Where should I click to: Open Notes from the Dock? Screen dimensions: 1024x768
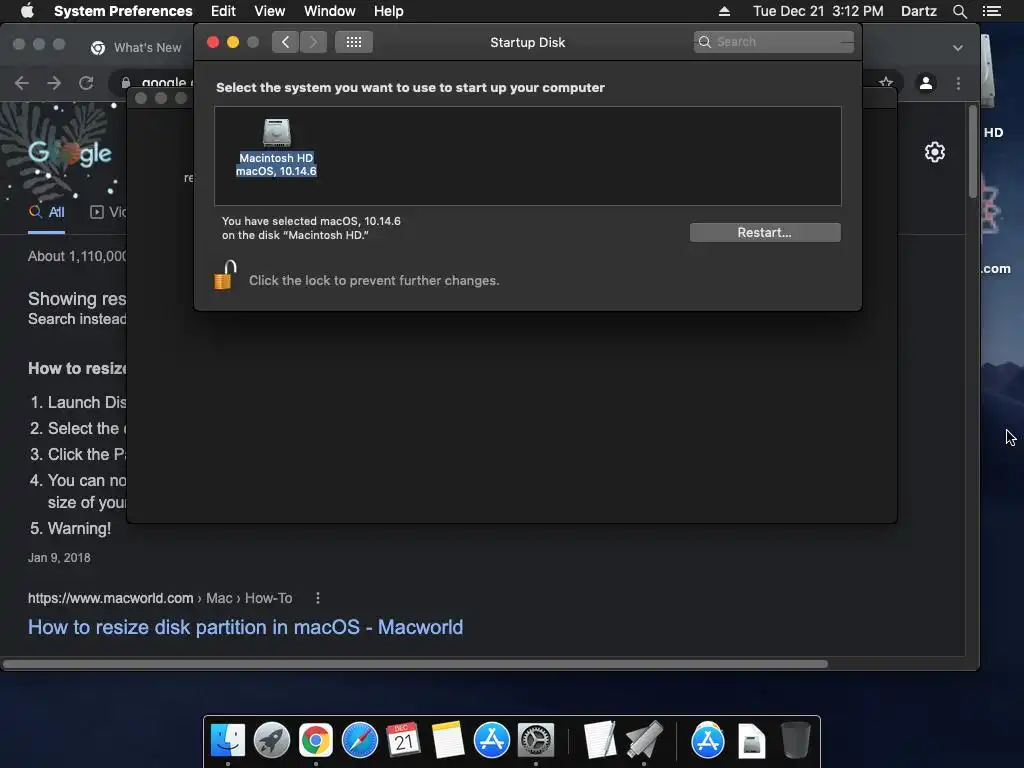448,740
